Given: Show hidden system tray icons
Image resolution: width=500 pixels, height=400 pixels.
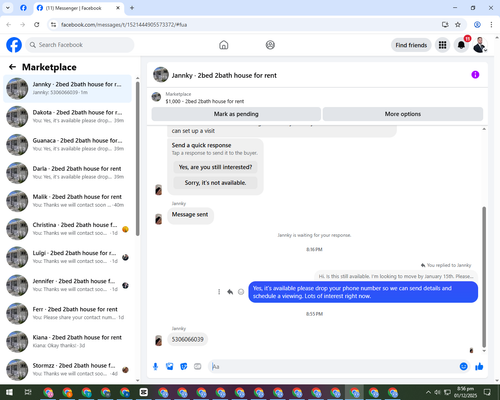Looking at the screenshot, I should 428,392.
